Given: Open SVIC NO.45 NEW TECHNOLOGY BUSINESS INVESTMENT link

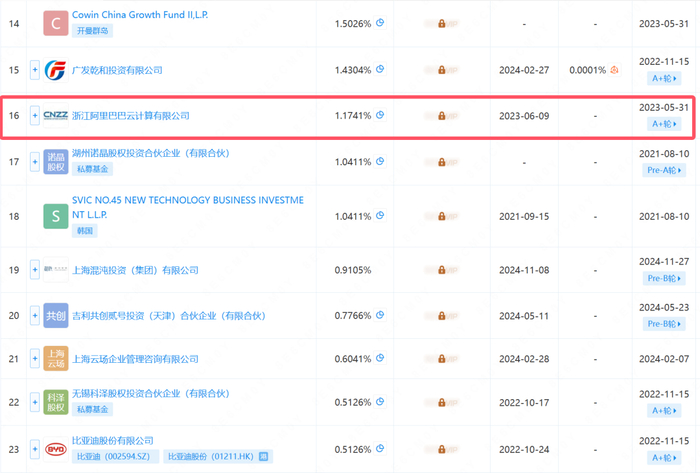Looking at the screenshot, I should [188, 207].
